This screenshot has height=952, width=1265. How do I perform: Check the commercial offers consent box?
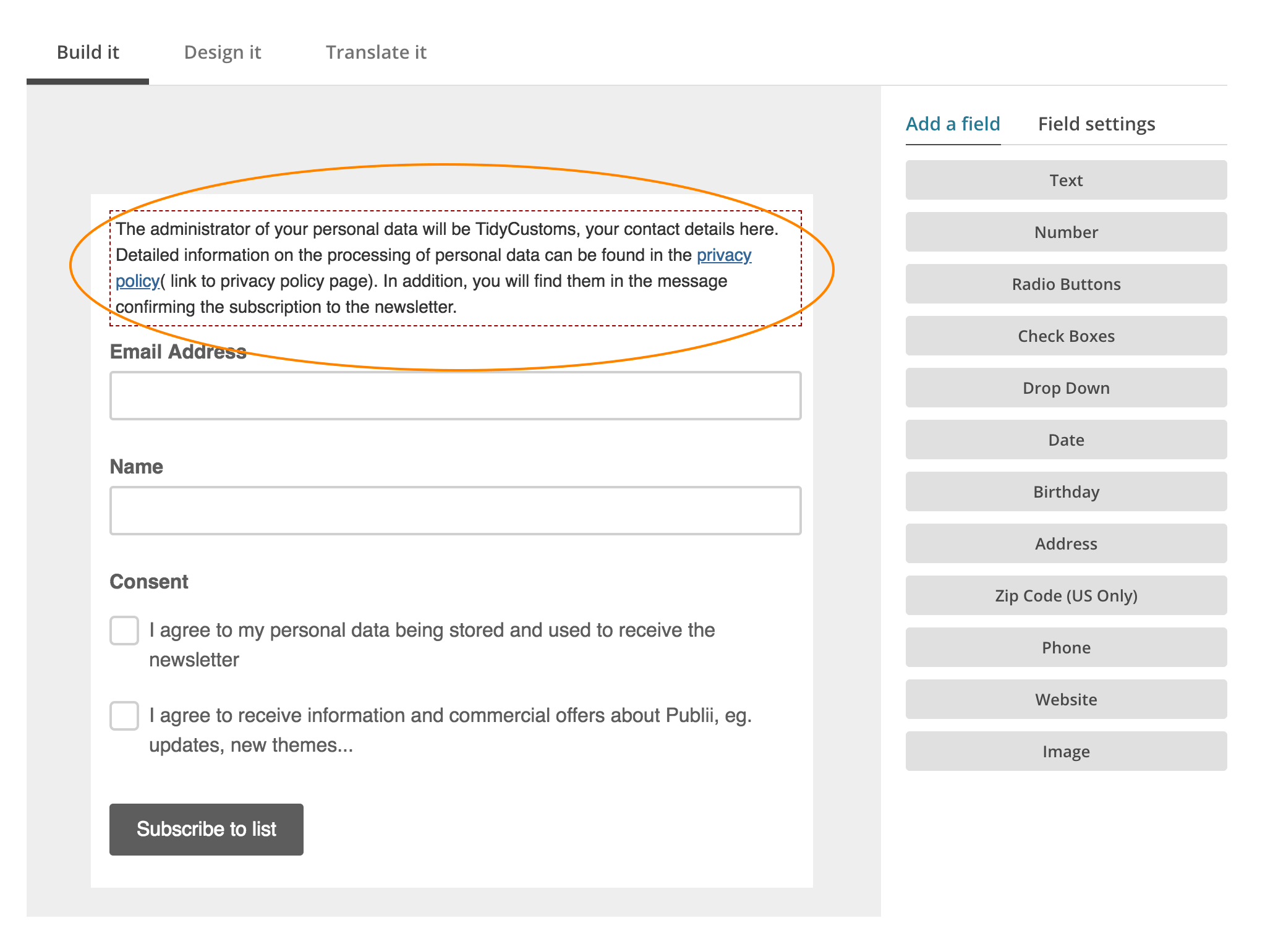click(124, 716)
